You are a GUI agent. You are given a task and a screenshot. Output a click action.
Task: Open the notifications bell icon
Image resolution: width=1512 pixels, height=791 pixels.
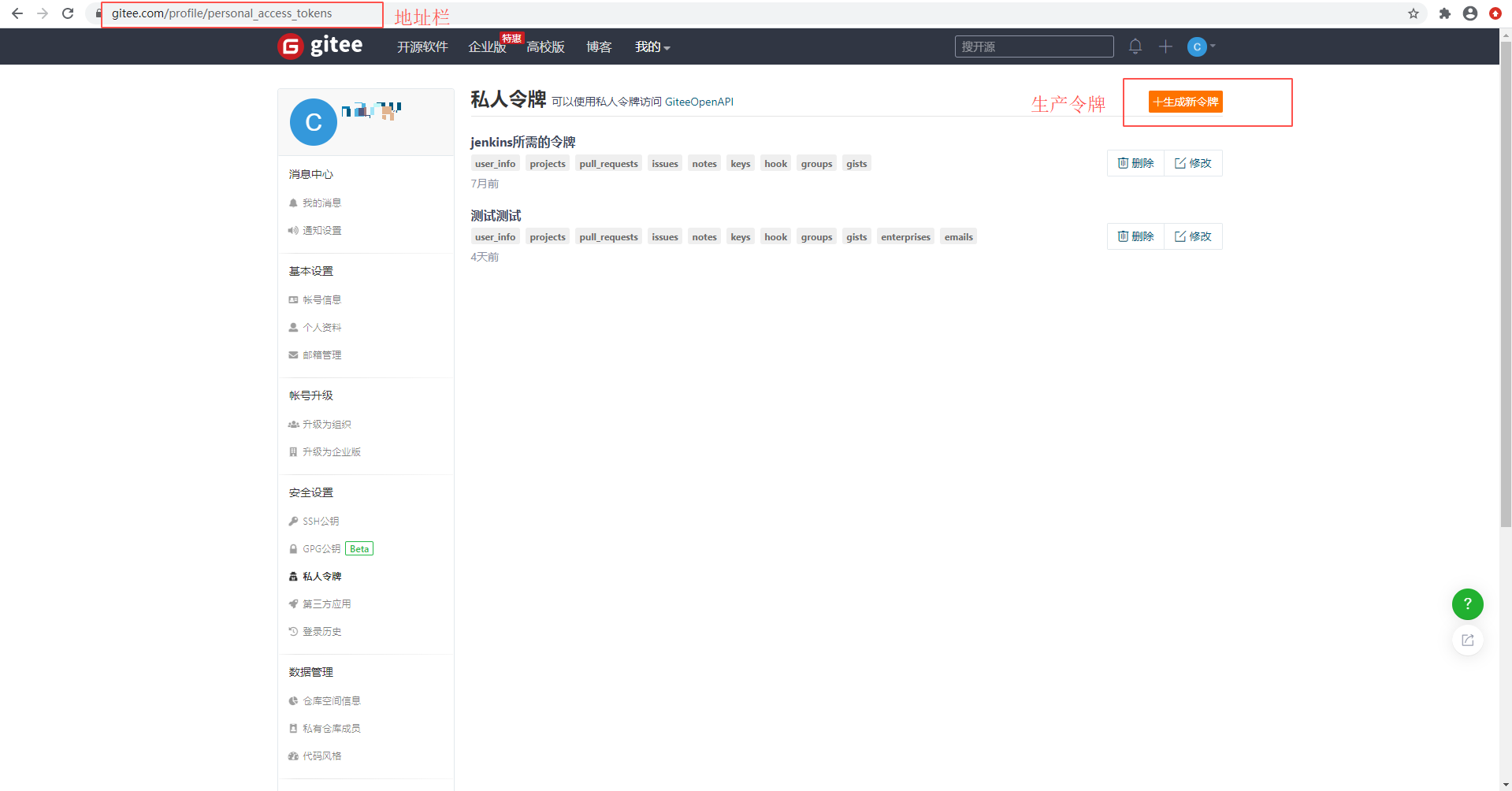1135,46
